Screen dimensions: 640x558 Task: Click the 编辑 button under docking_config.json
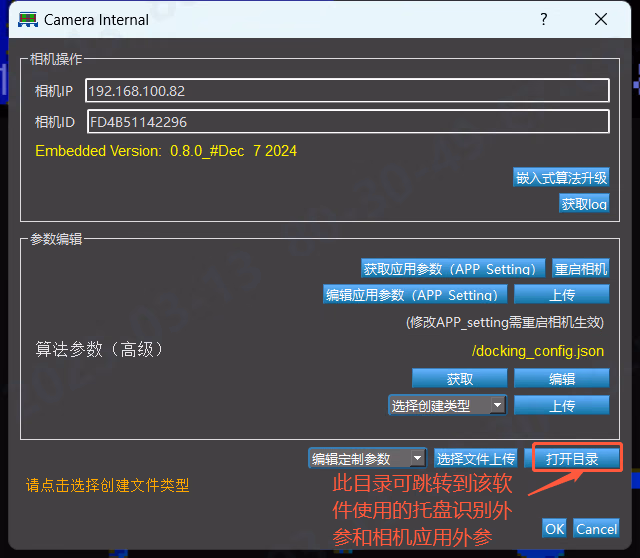[562, 378]
